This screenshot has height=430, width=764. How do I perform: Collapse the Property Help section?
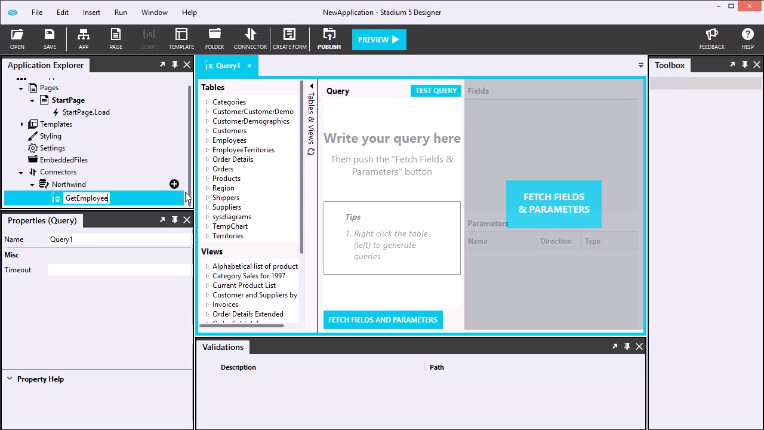(9, 378)
